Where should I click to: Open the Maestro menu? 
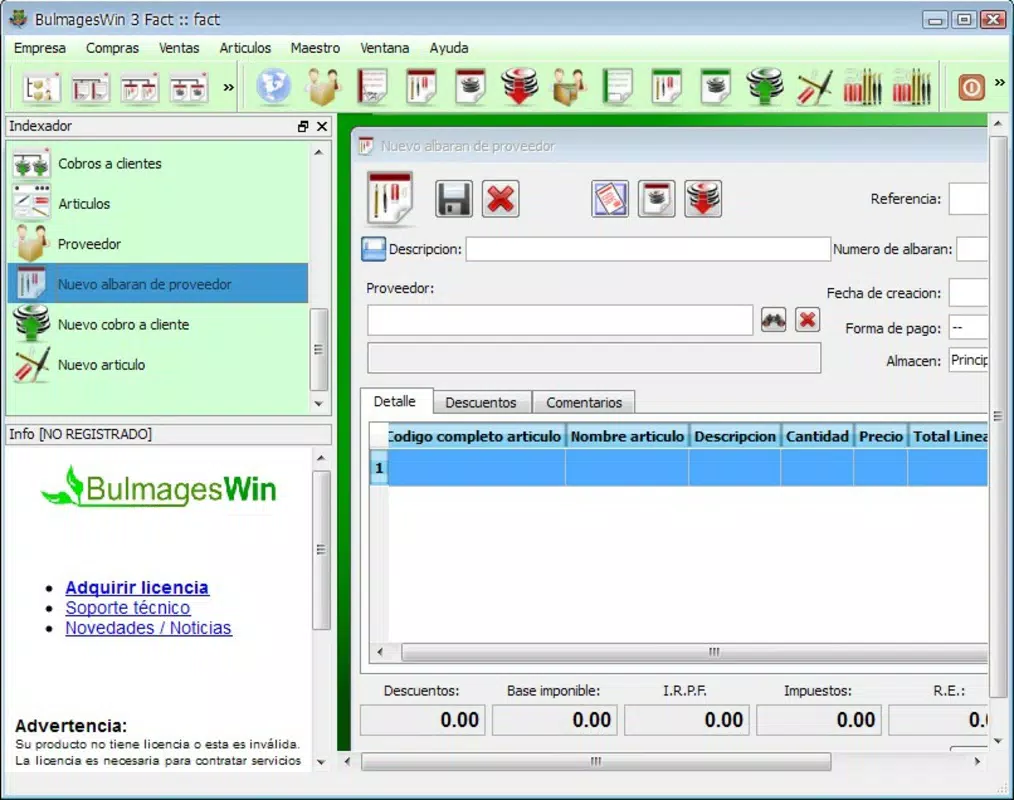click(315, 48)
